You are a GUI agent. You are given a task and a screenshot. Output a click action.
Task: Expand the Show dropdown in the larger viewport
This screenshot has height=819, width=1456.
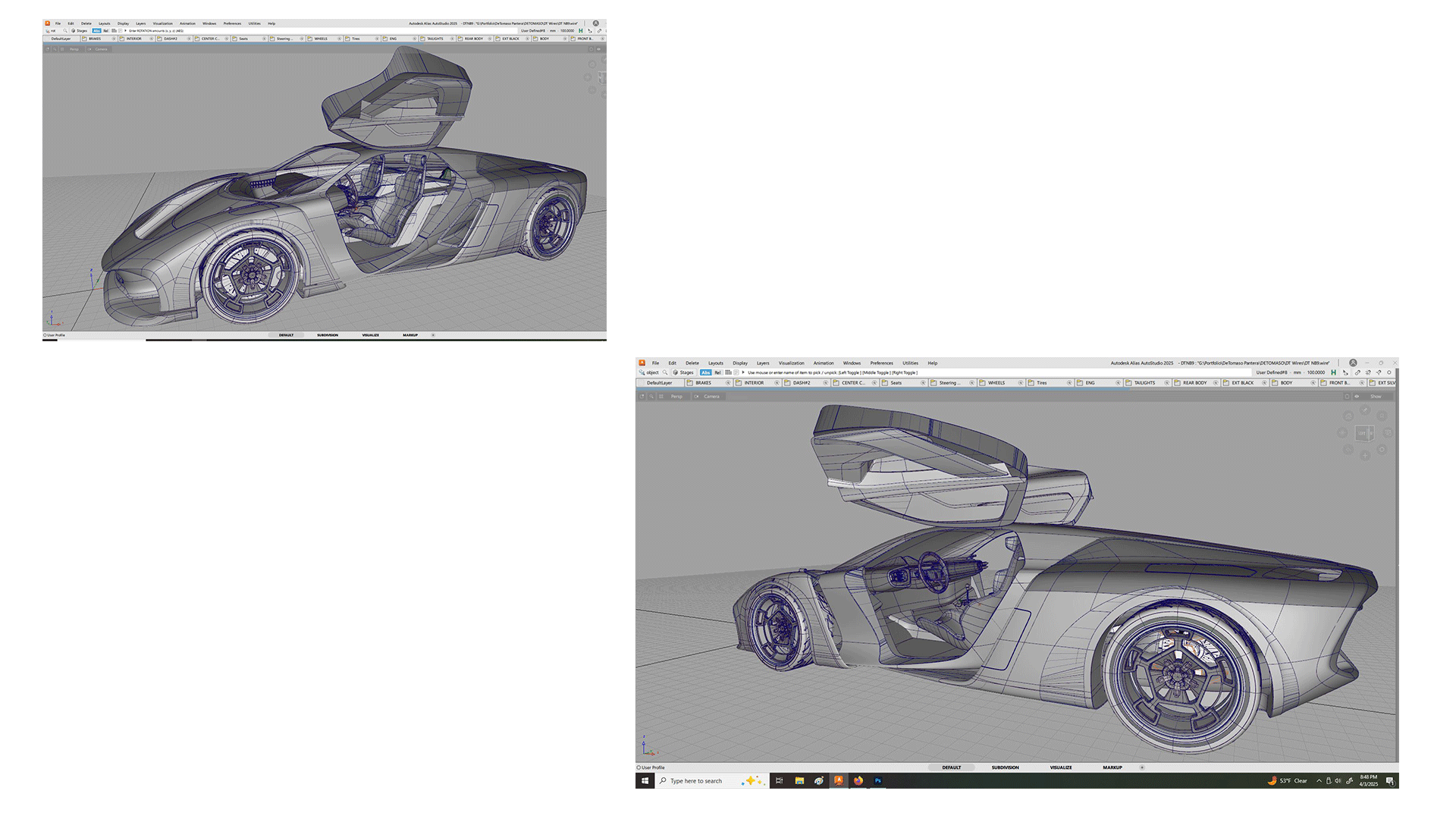click(1376, 397)
